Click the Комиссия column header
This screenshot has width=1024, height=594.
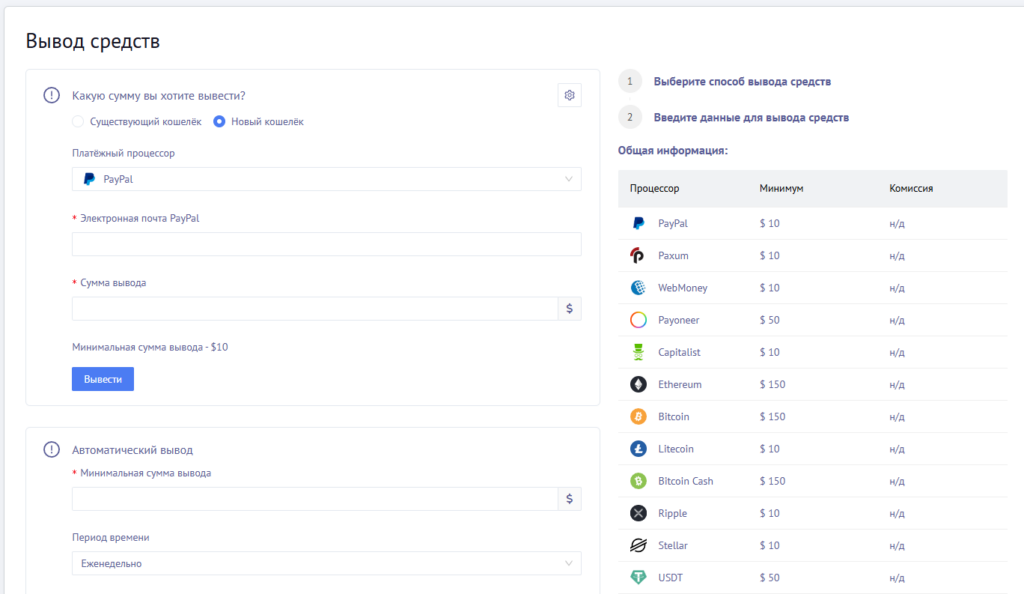[x=911, y=189]
